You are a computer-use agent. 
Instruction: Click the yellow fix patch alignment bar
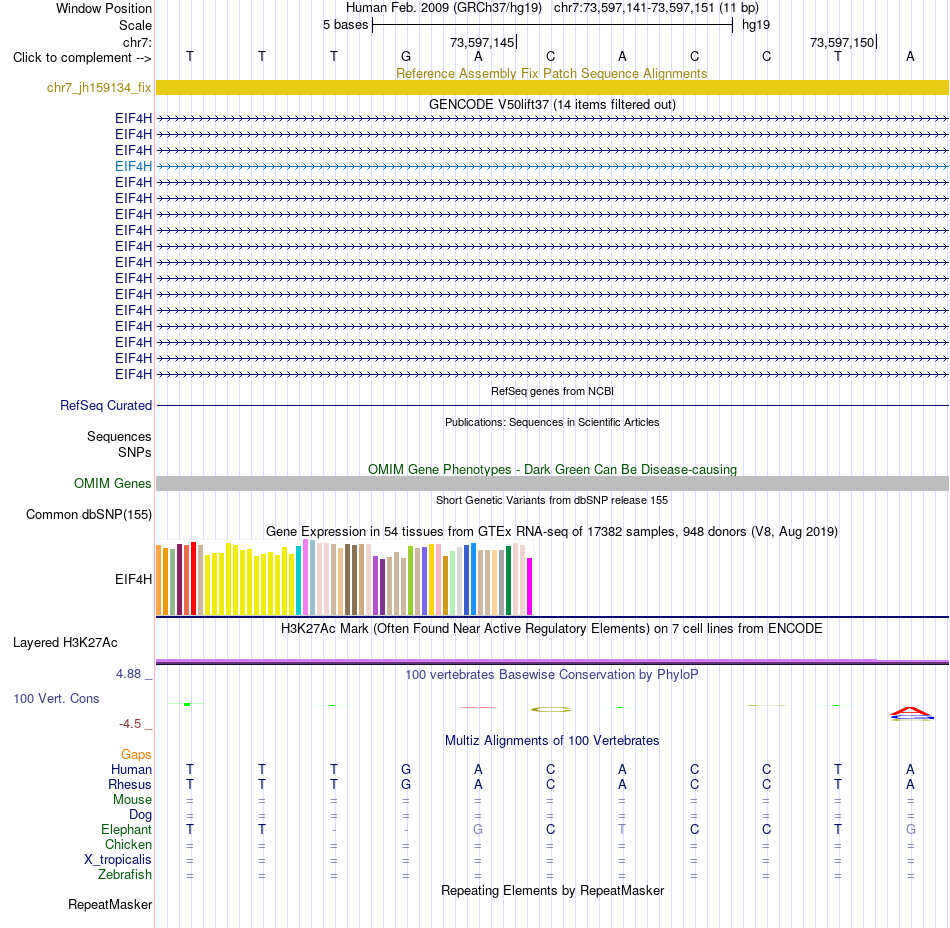click(x=552, y=88)
